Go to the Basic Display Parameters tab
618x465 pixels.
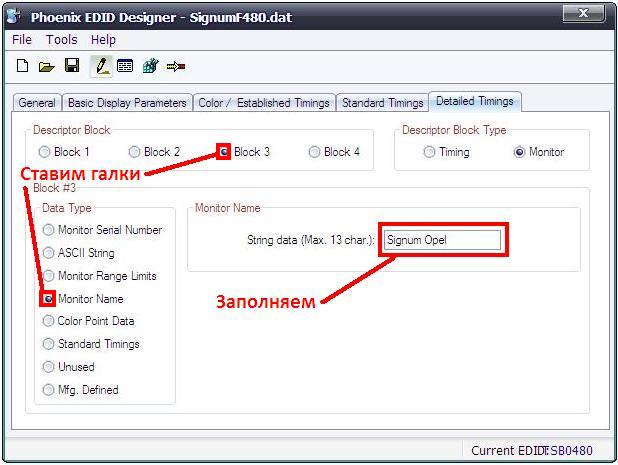pyautogui.click(x=127, y=102)
